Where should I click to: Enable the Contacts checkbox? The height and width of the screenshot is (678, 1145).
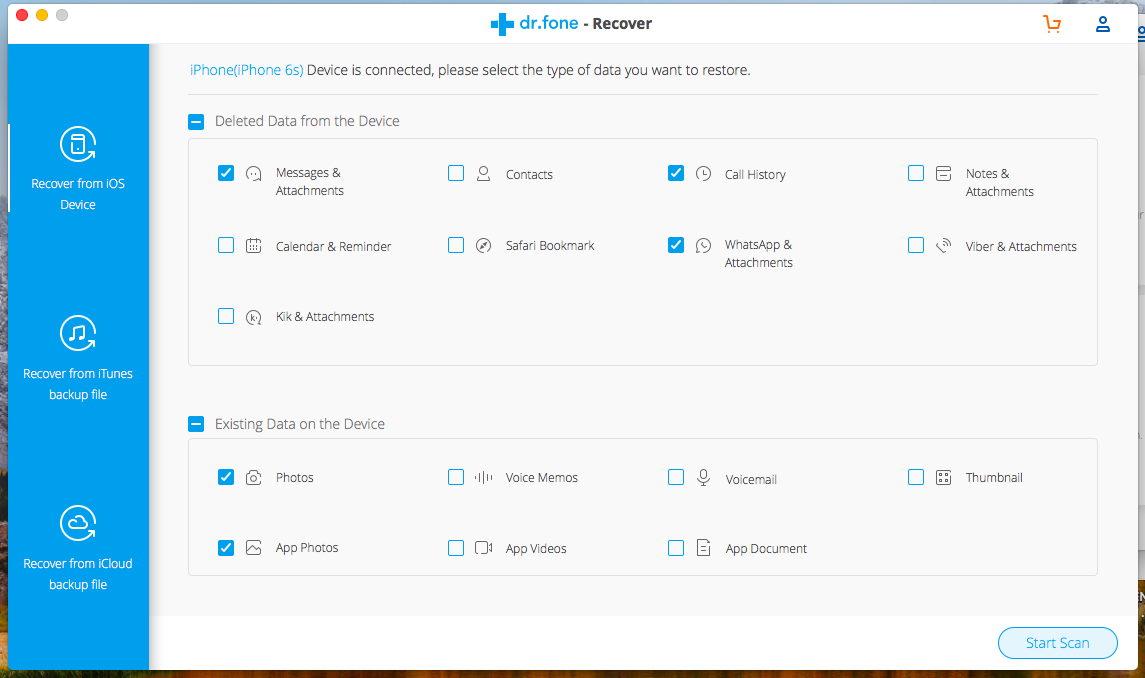point(456,173)
